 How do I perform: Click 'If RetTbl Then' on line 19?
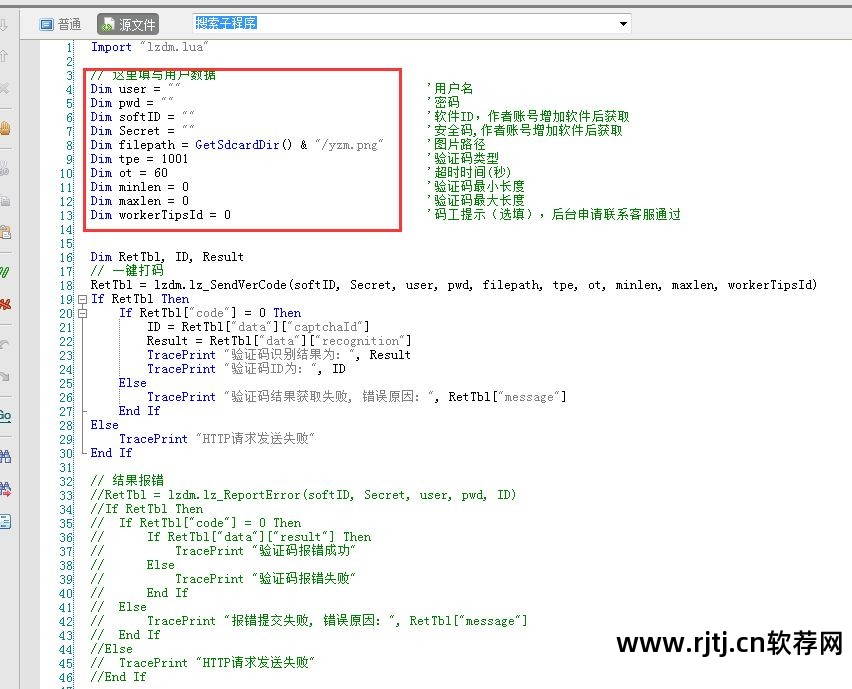pyautogui.click(x=140, y=299)
